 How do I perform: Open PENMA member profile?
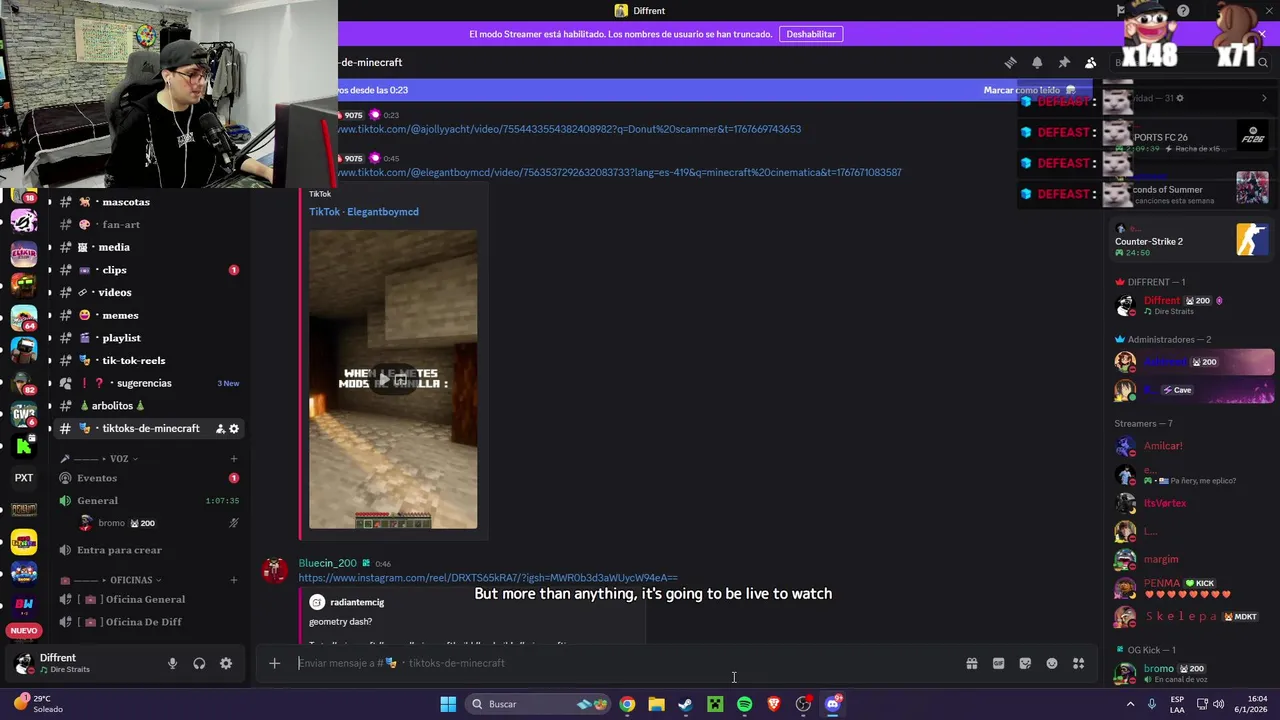pyautogui.click(x=1193, y=588)
